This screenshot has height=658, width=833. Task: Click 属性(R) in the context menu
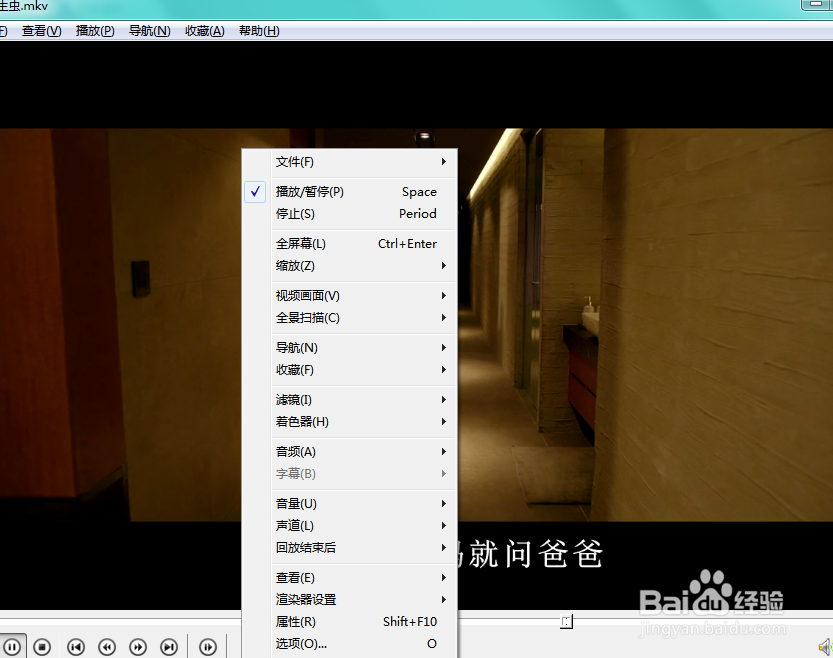click(351, 621)
